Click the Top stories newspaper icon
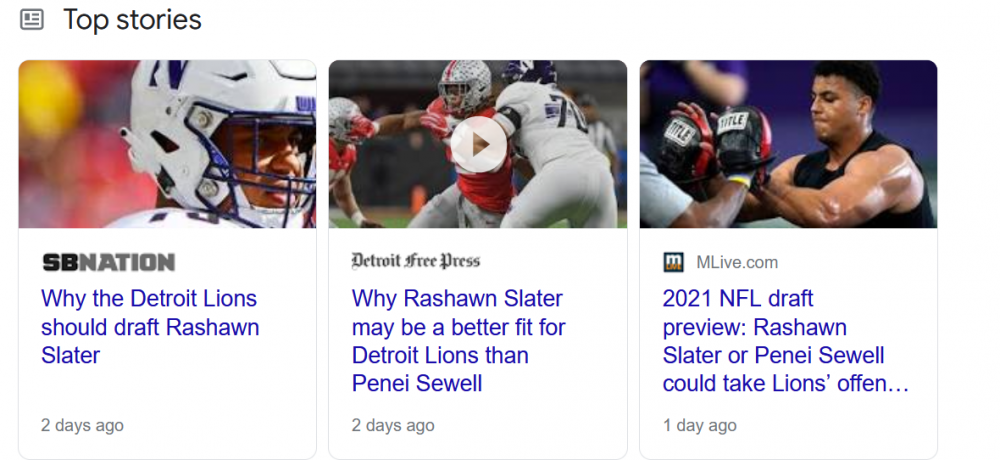Viewport: 1000px width, 460px height. coord(32,19)
